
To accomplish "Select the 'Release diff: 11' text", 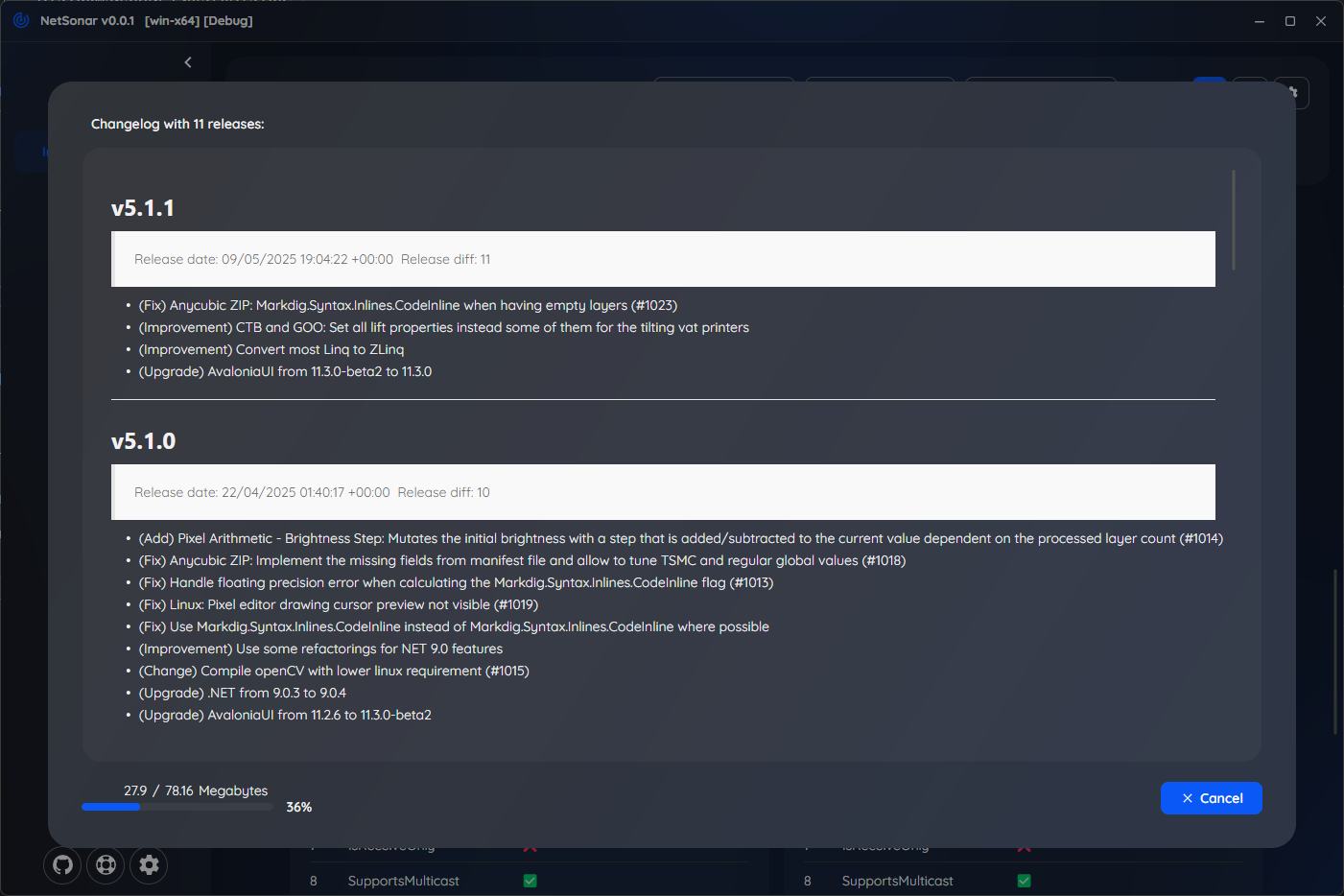I will coord(446,259).
